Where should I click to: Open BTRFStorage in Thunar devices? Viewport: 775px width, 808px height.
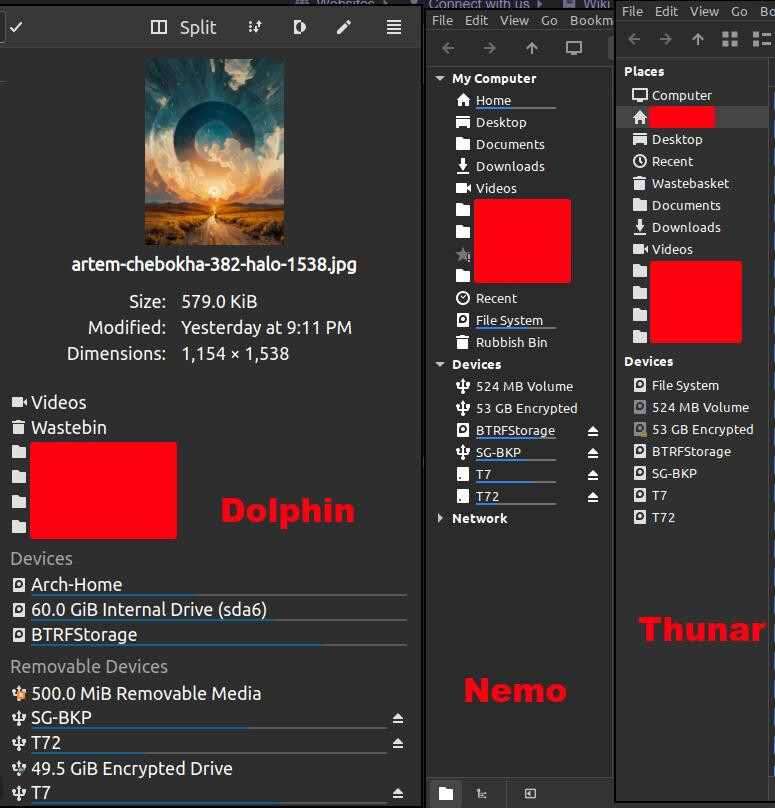tap(682, 451)
